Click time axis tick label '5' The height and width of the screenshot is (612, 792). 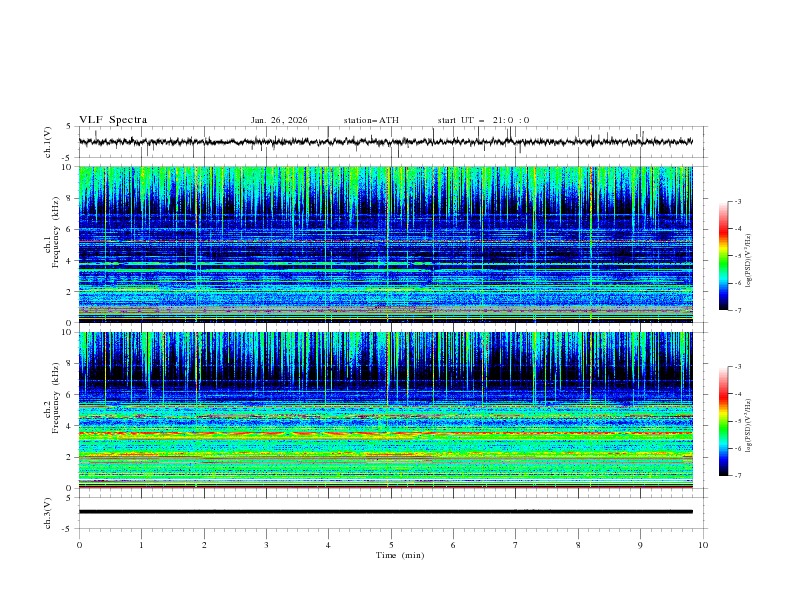[391, 545]
